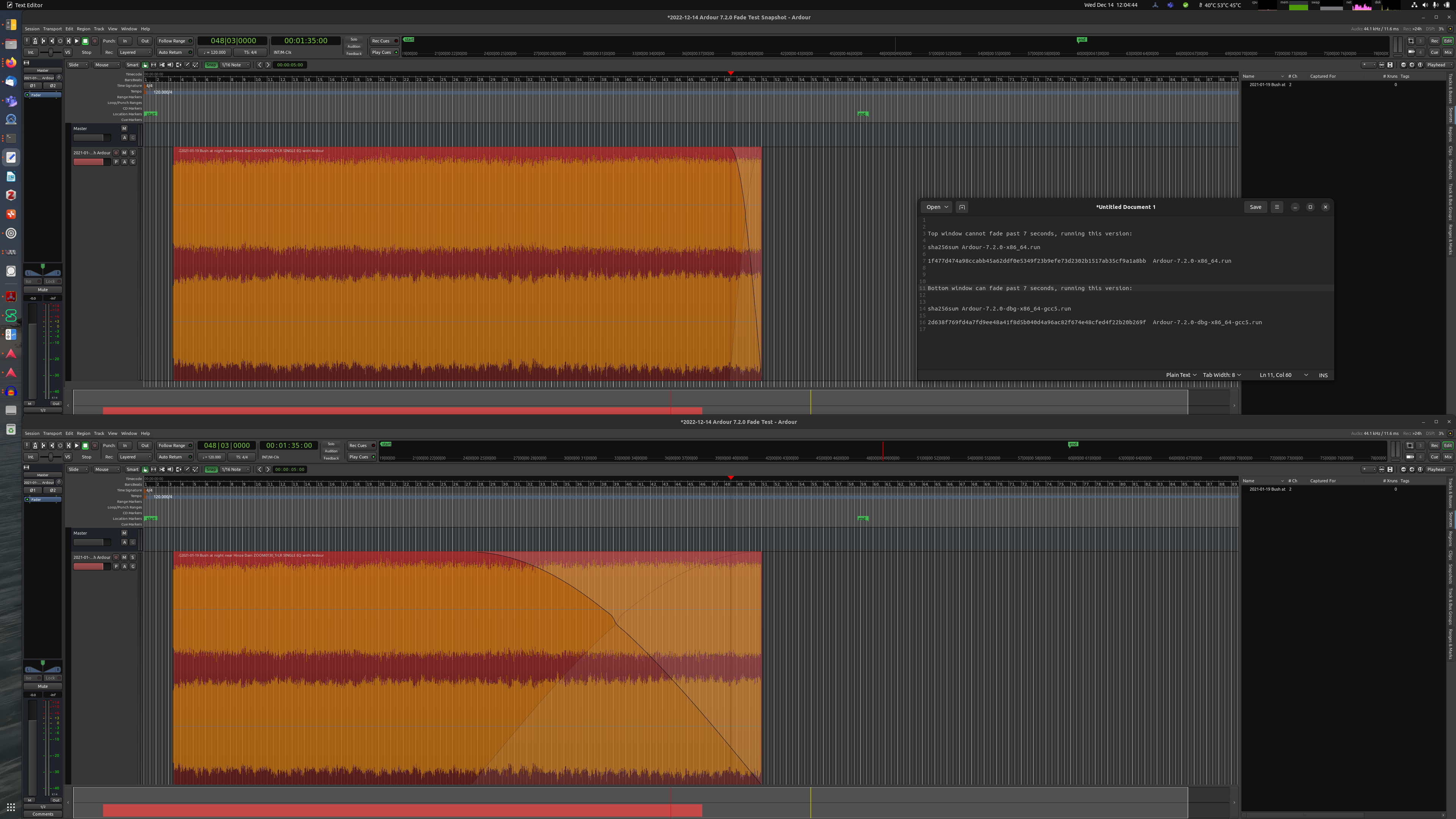Click the green end location marker in top timeline
Viewport: 1456px width, 819px height.
tap(862, 114)
